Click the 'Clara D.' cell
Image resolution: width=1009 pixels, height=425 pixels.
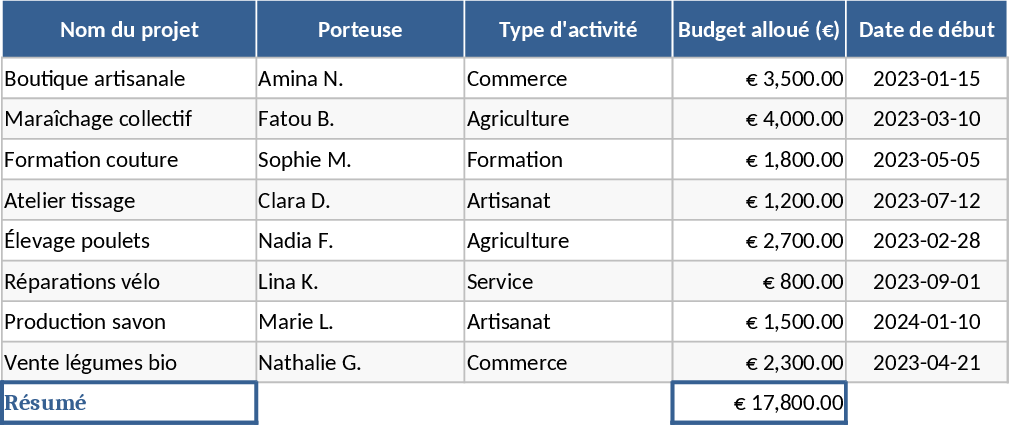(x=360, y=201)
